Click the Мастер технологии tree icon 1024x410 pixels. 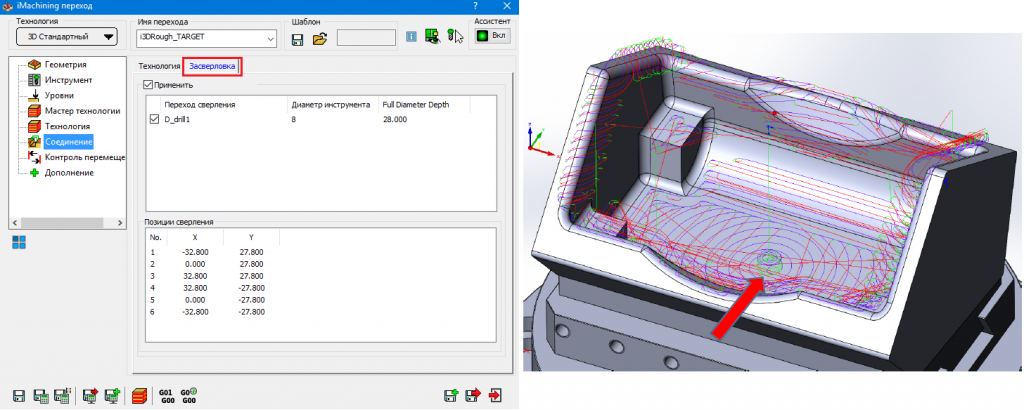coord(35,111)
